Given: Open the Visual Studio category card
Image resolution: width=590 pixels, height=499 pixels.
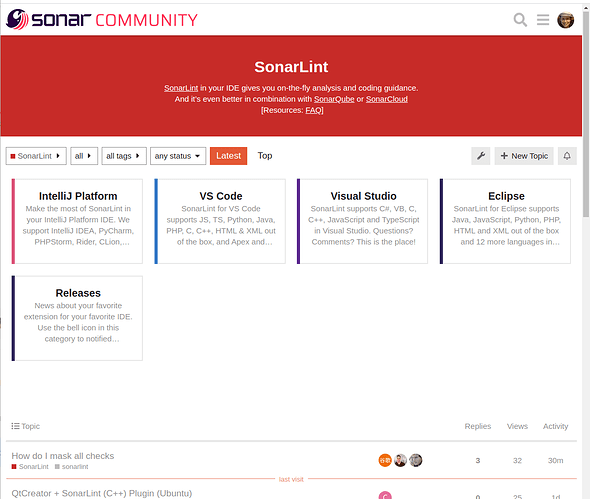Looking at the screenshot, I should (362, 221).
